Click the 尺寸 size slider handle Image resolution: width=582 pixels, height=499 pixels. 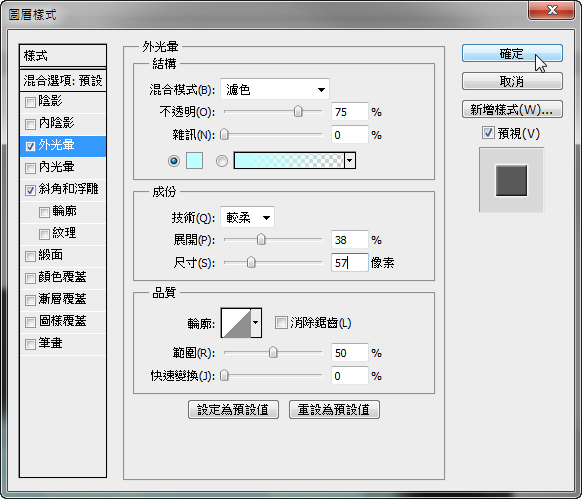tap(251, 262)
